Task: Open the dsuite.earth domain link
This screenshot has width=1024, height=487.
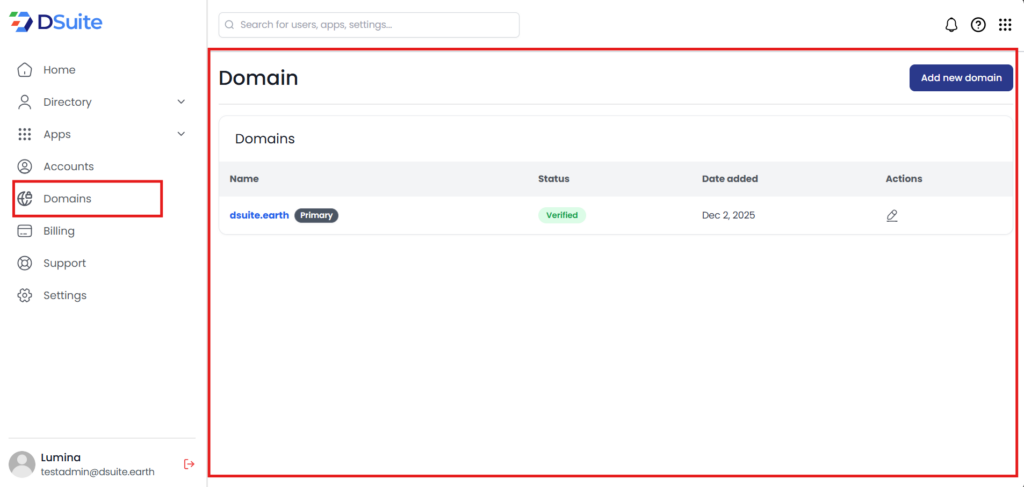Action: (259, 215)
